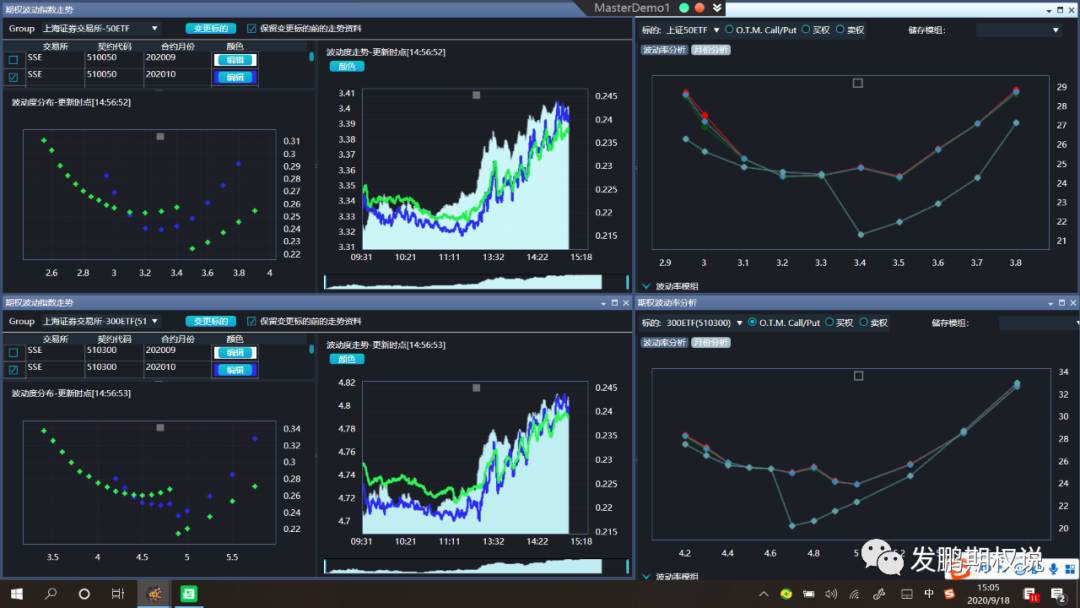The height and width of the screenshot is (608, 1080).
Task: Open the 上海证券交易所-300ETF Group dropdown
Action: (101, 321)
